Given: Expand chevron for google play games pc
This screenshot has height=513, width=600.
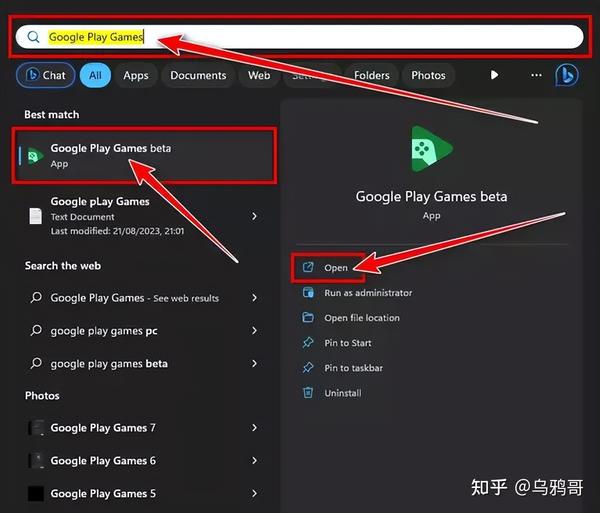Looking at the screenshot, I should pos(254,331).
